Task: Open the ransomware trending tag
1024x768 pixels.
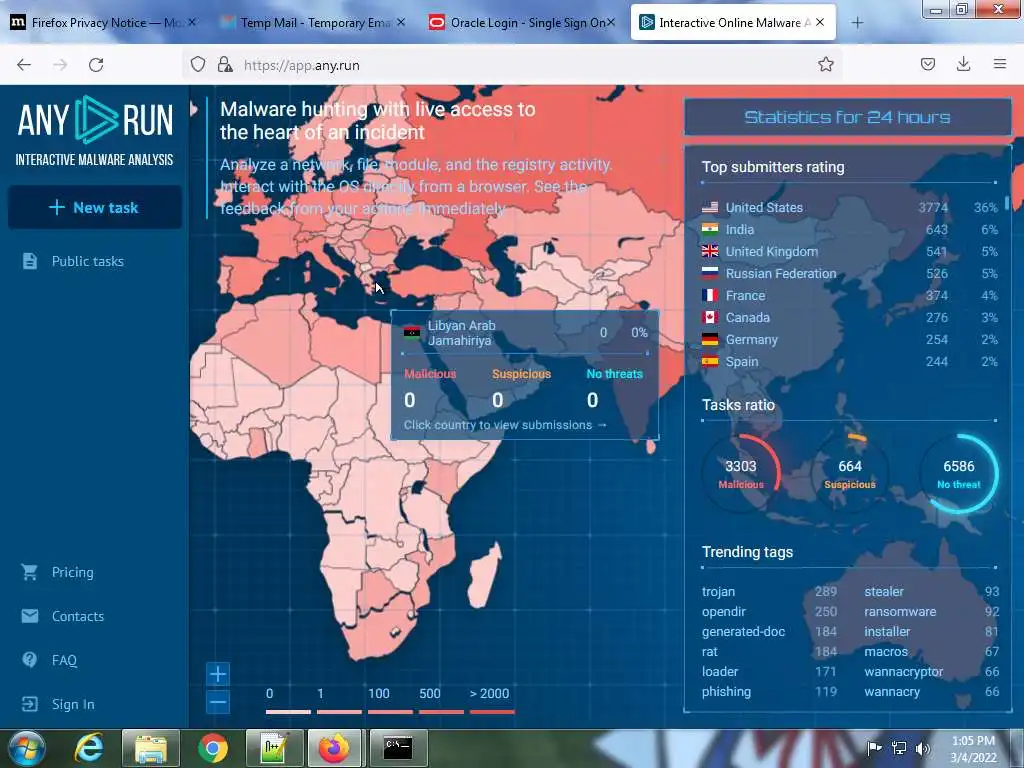Action: tap(900, 612)
